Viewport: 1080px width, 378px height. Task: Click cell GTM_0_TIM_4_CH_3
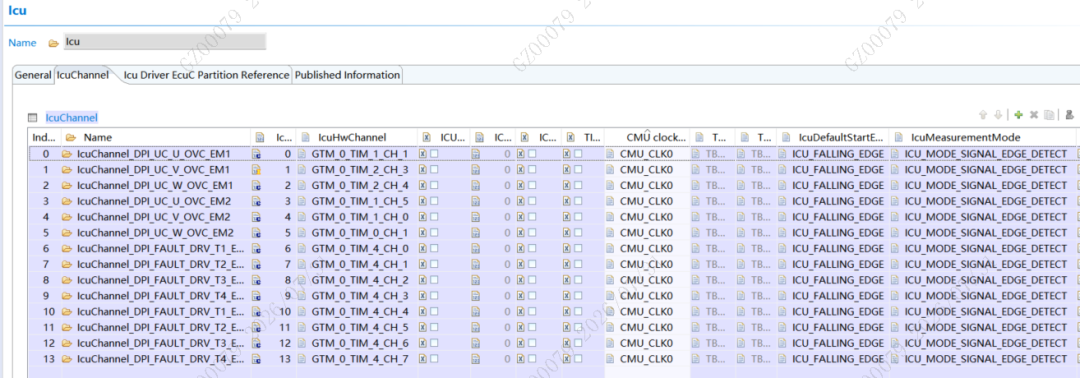(x=357, y=295)
